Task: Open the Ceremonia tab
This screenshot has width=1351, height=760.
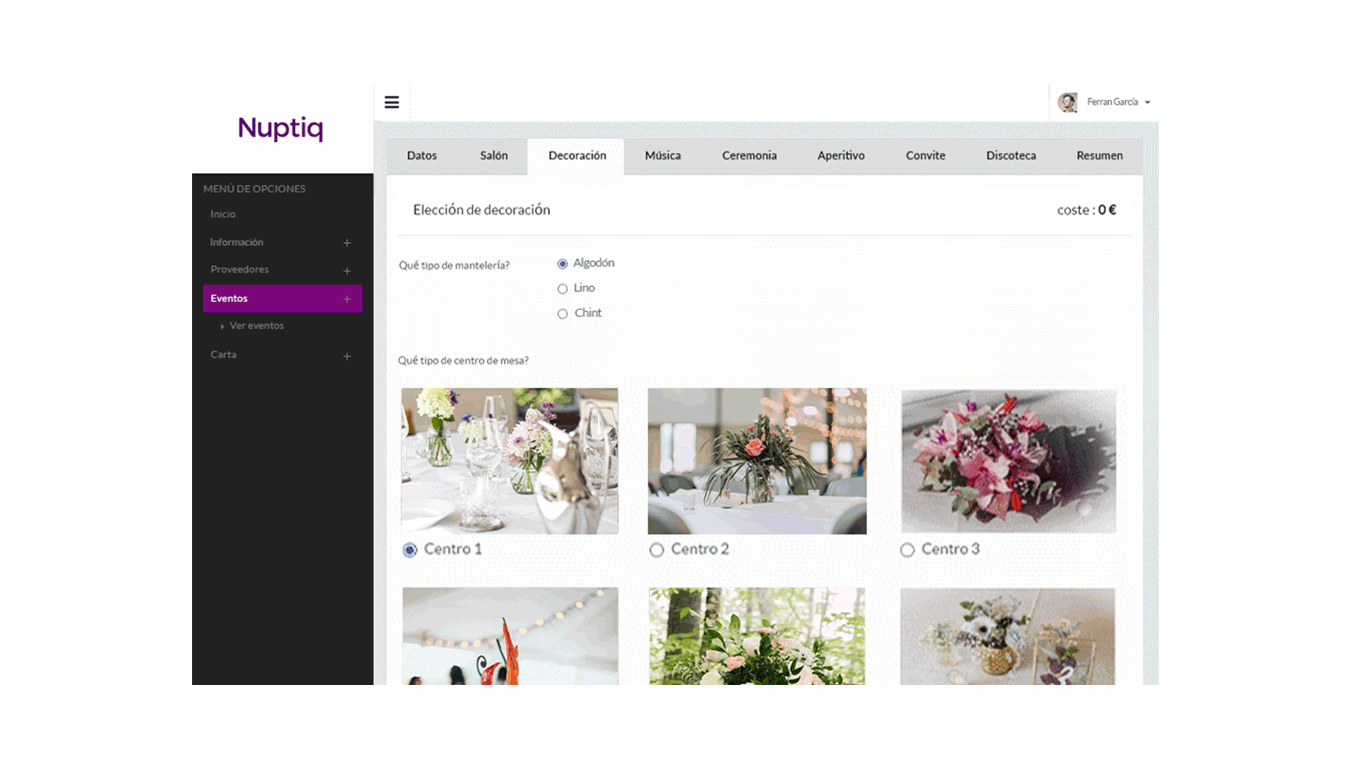Action: click(x=749, y=155)
